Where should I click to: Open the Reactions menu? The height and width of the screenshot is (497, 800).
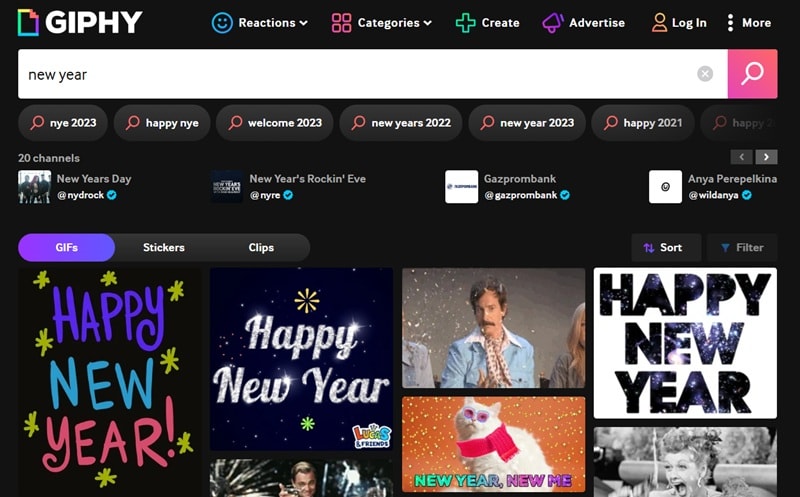pos(260,23)
